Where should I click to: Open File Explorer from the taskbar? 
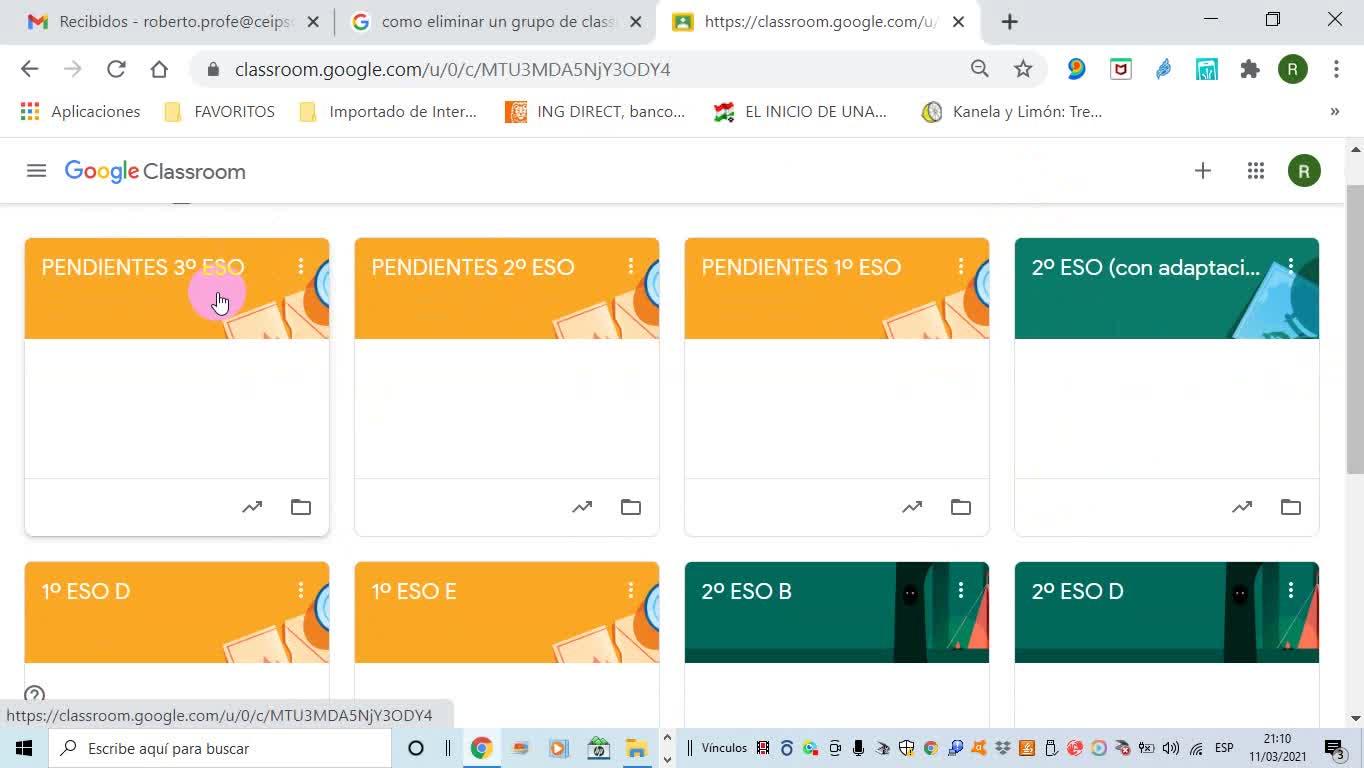click(637, 748)
